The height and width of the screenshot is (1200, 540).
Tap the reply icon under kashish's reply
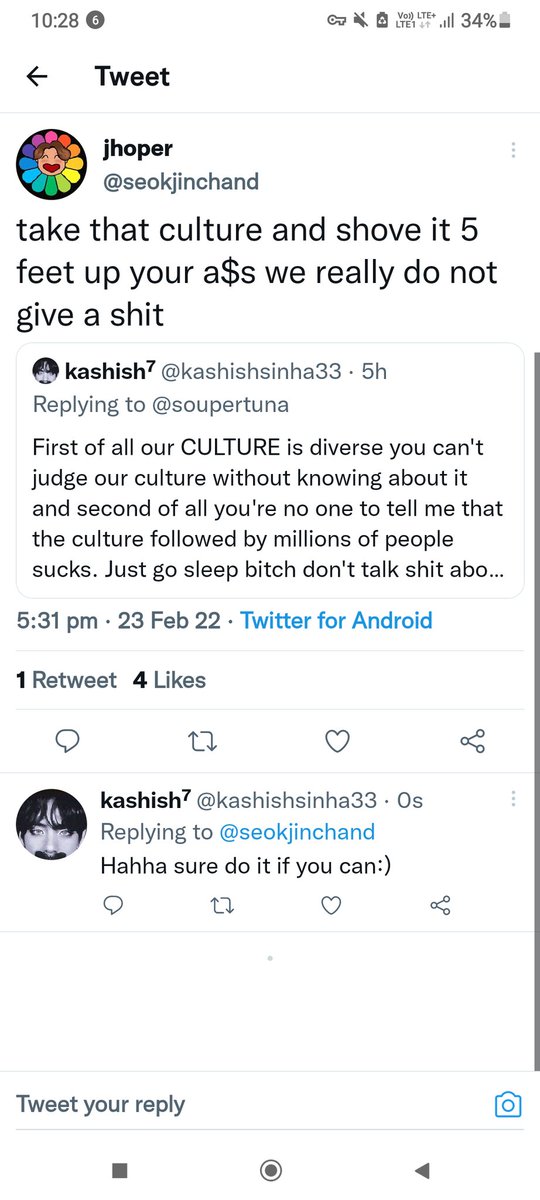(114, 905)
